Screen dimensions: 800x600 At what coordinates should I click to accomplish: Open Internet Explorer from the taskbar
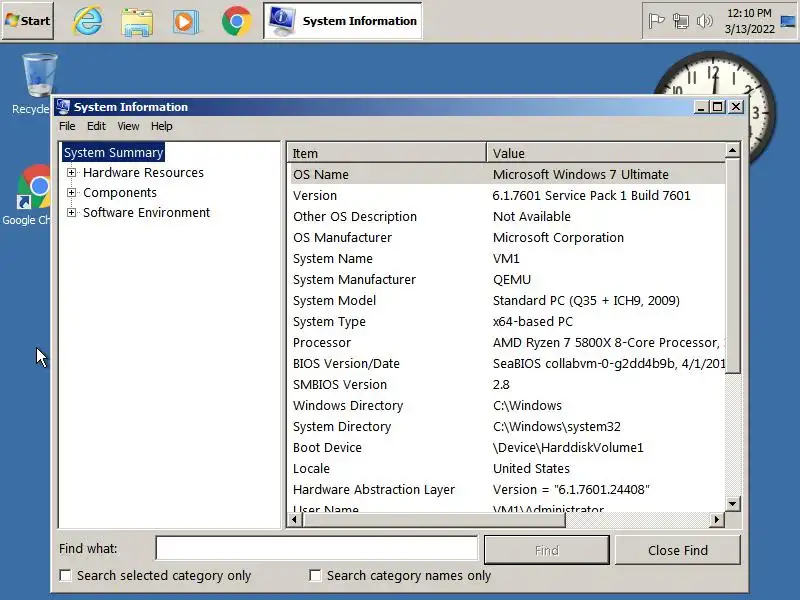[x=88, y=21]
